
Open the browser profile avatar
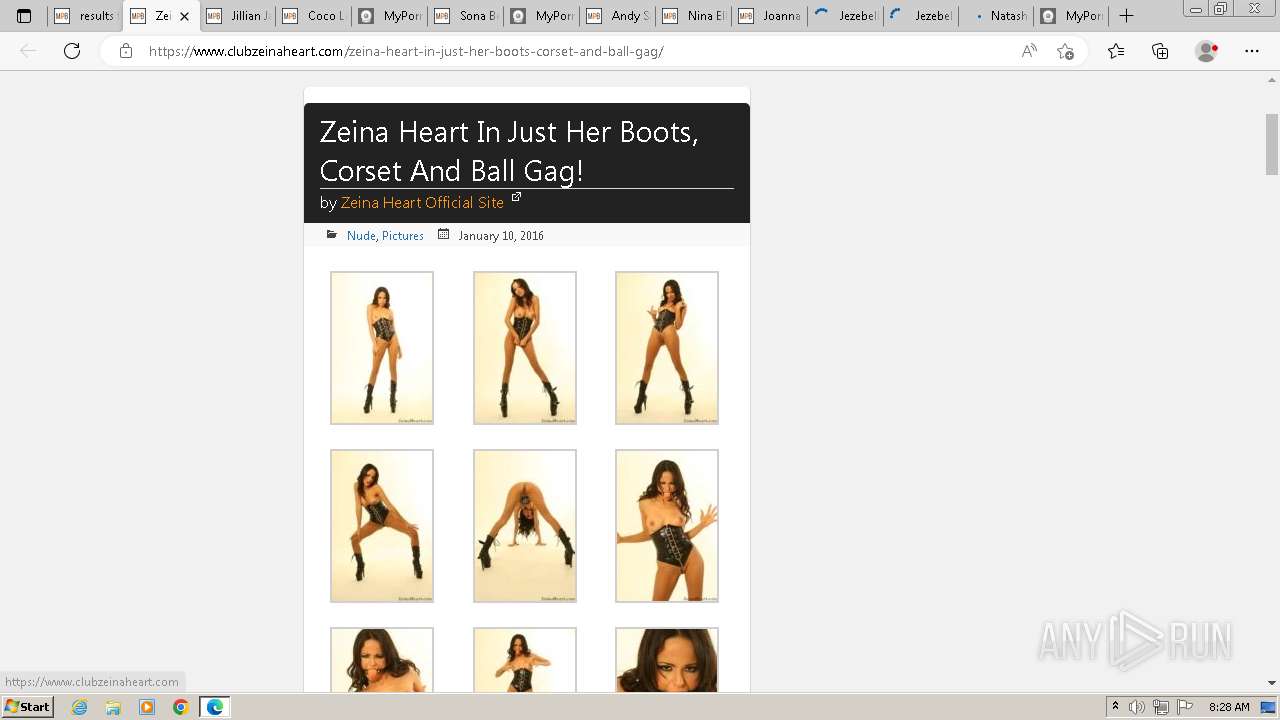tap(1207, 51)
